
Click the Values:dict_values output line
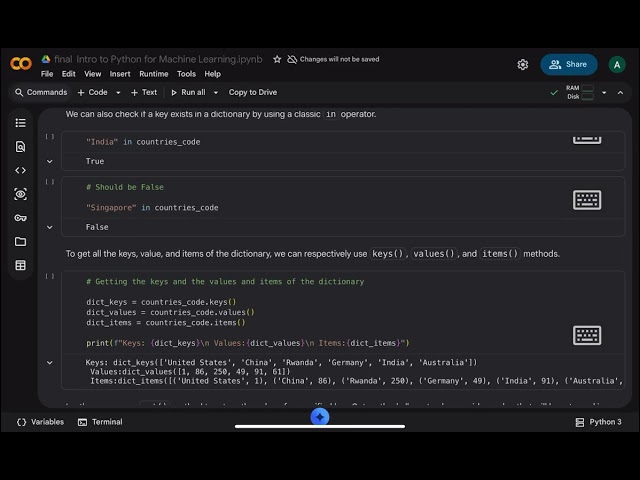(x=190, y=371)
